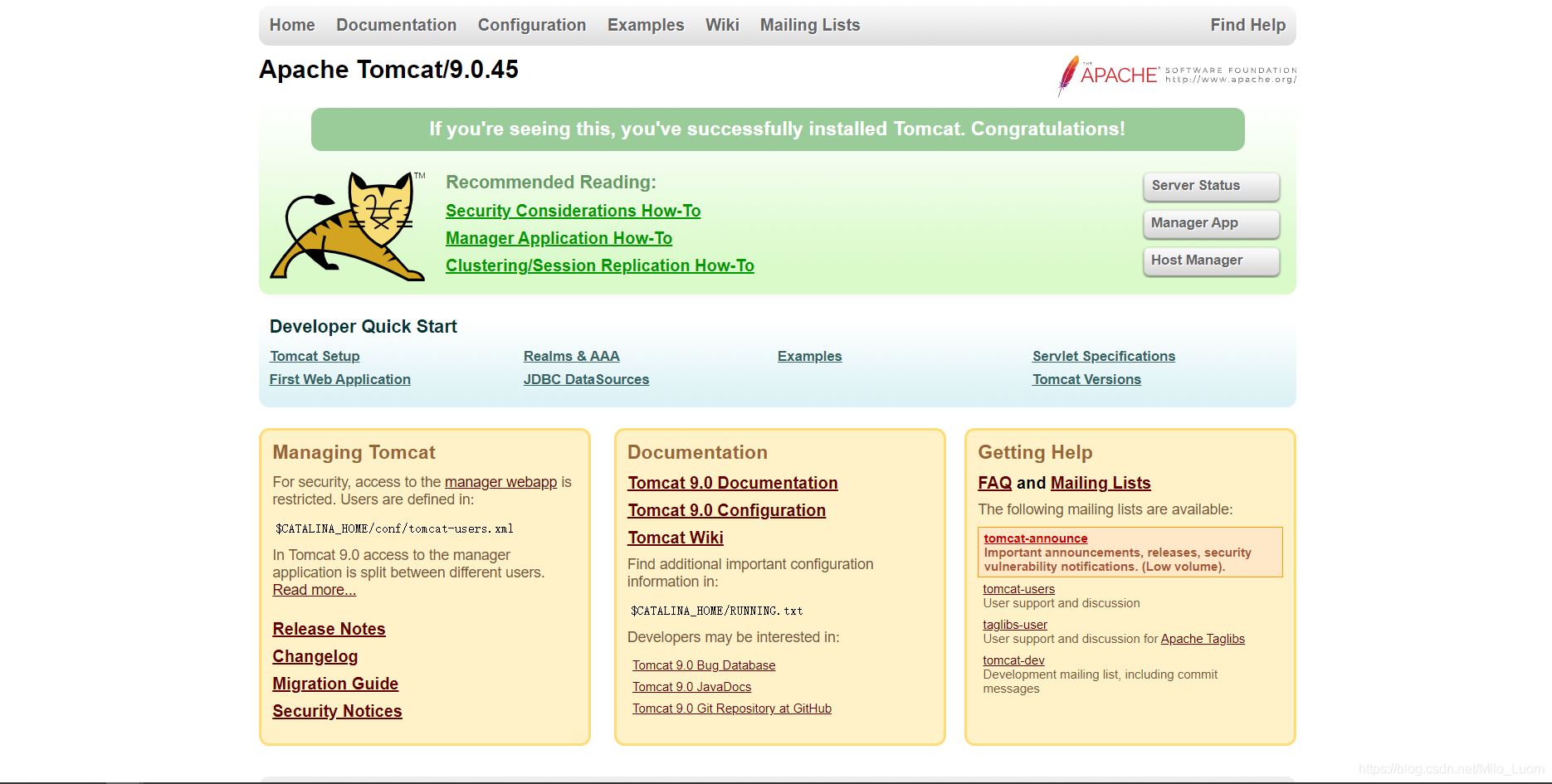View the Tomcat Versions link
The width and height of the screenshot is (1552, 784).
tap(1086, 379)
